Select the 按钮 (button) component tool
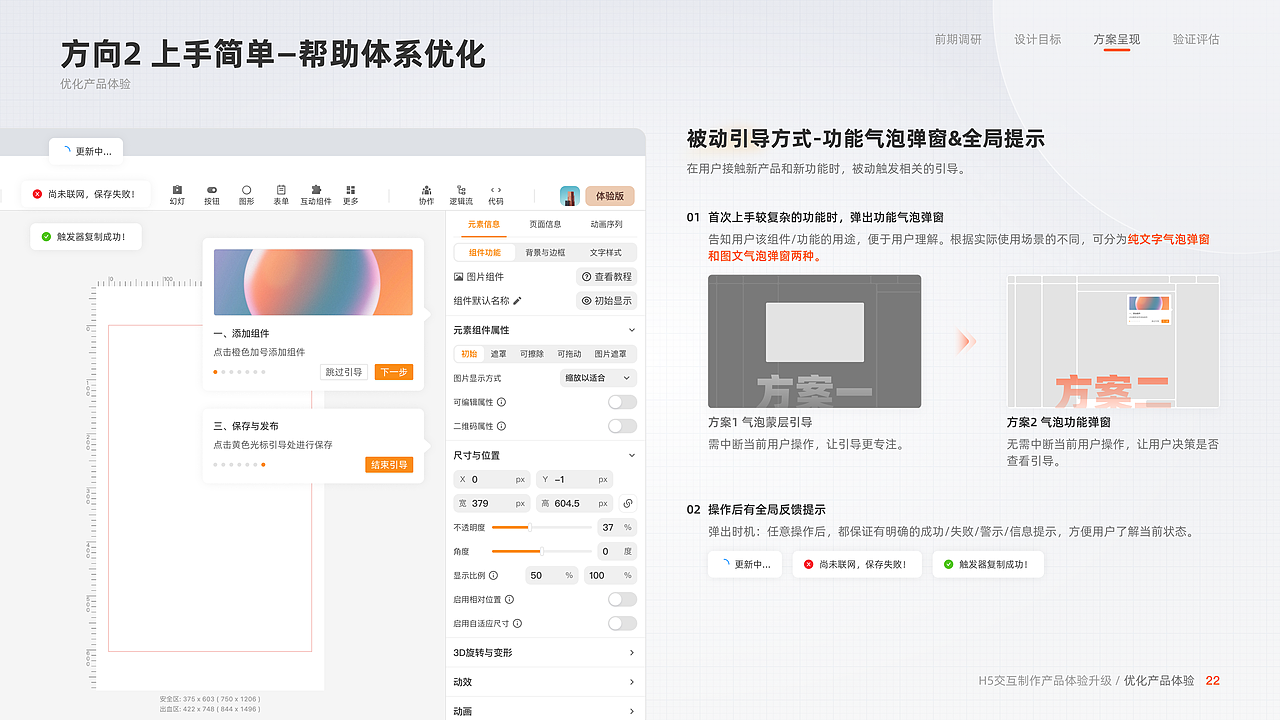The width and height of the screenshot is (1280, 720). (211, 194)
